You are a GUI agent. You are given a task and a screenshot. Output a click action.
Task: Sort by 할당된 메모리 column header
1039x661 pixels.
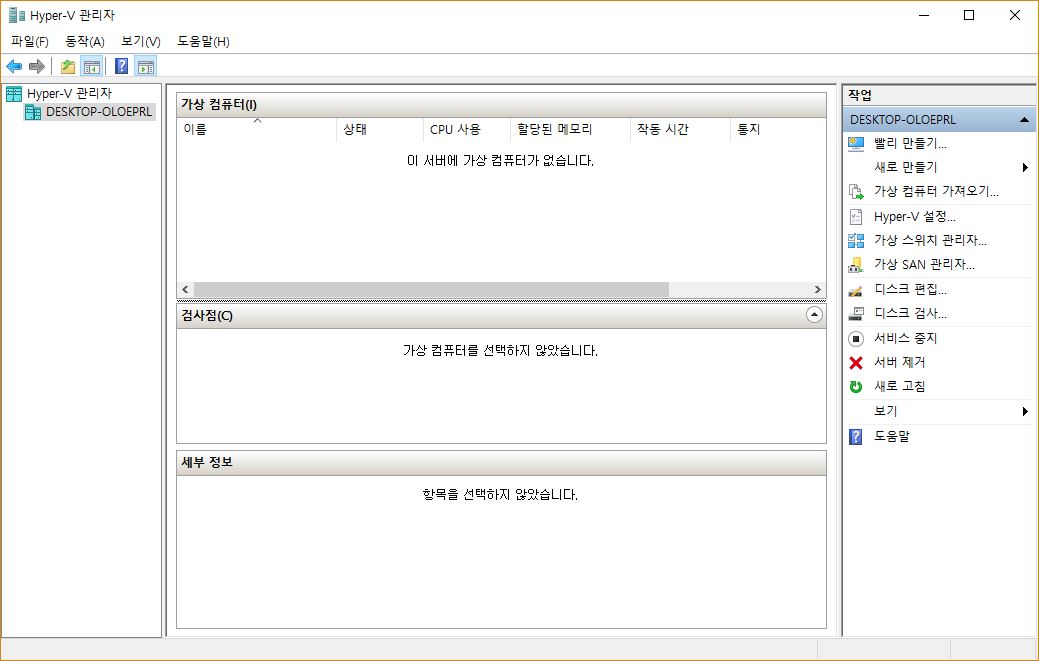tap(570, 130)
